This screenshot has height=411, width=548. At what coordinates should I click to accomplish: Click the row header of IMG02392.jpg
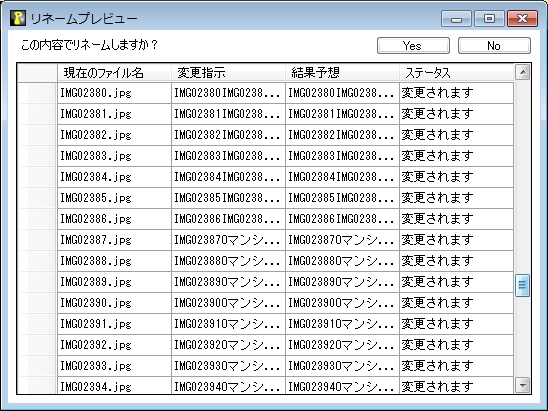[x=37, y=345]
